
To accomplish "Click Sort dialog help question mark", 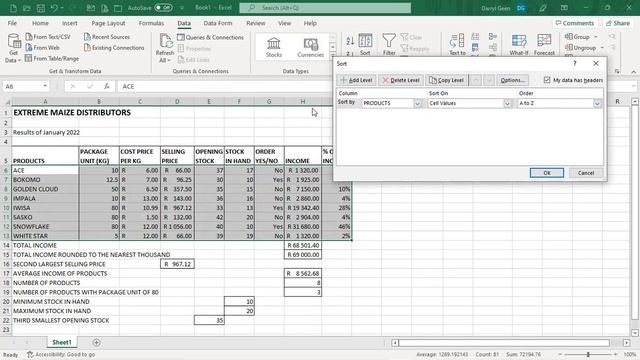I will tap(575, 63).
